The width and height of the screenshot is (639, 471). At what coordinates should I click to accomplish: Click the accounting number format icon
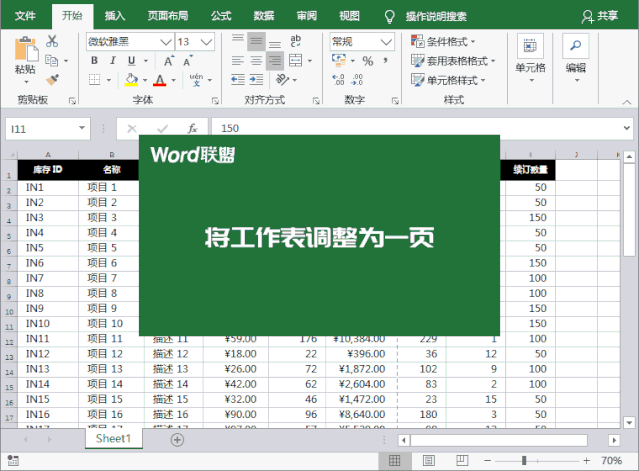tap(339, 61)
